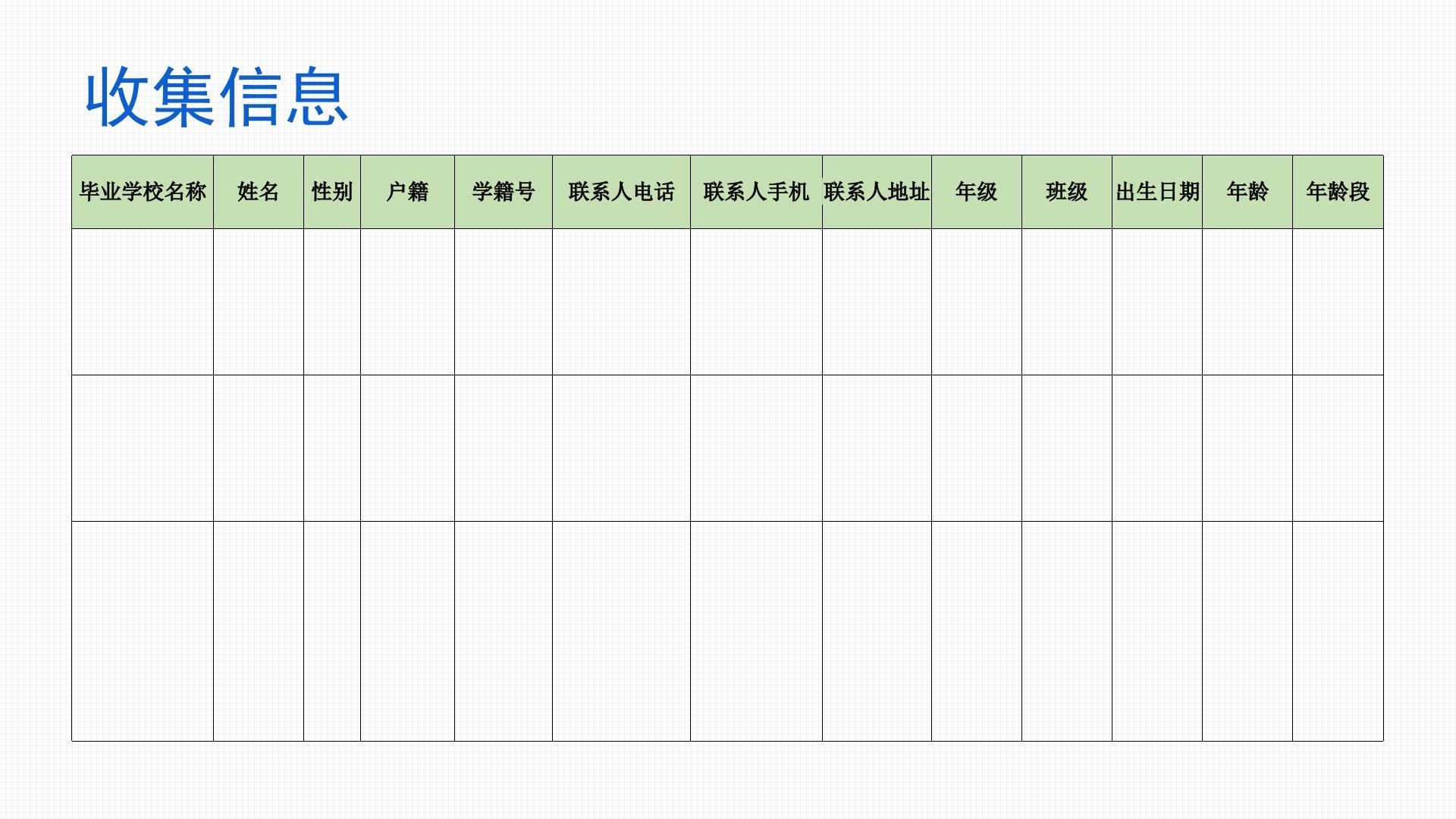Select first blank cell under 毕业学校名称
Screen dimensions: 1456x819
[143, 302]
